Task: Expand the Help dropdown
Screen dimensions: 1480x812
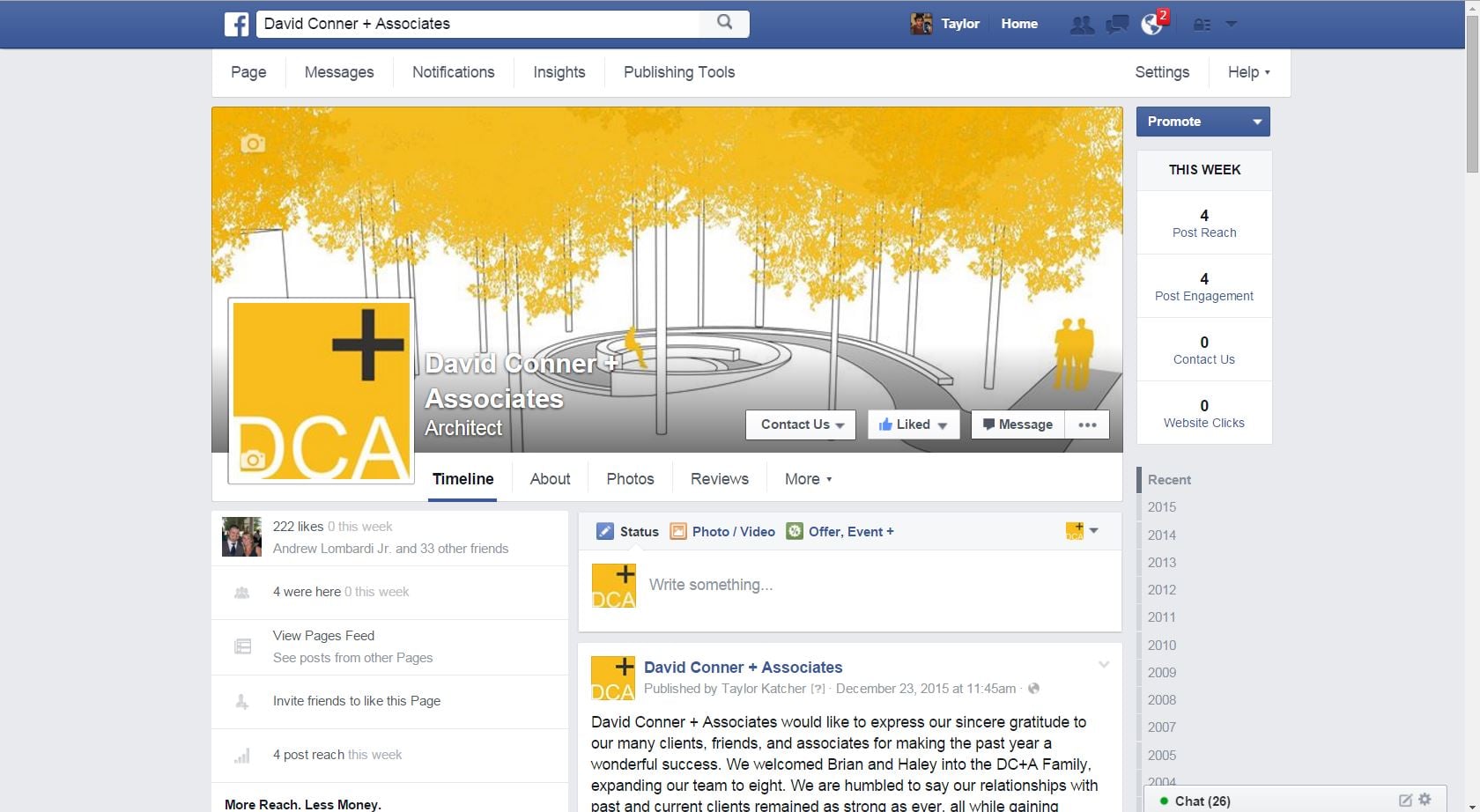Action: (1248, 72)
